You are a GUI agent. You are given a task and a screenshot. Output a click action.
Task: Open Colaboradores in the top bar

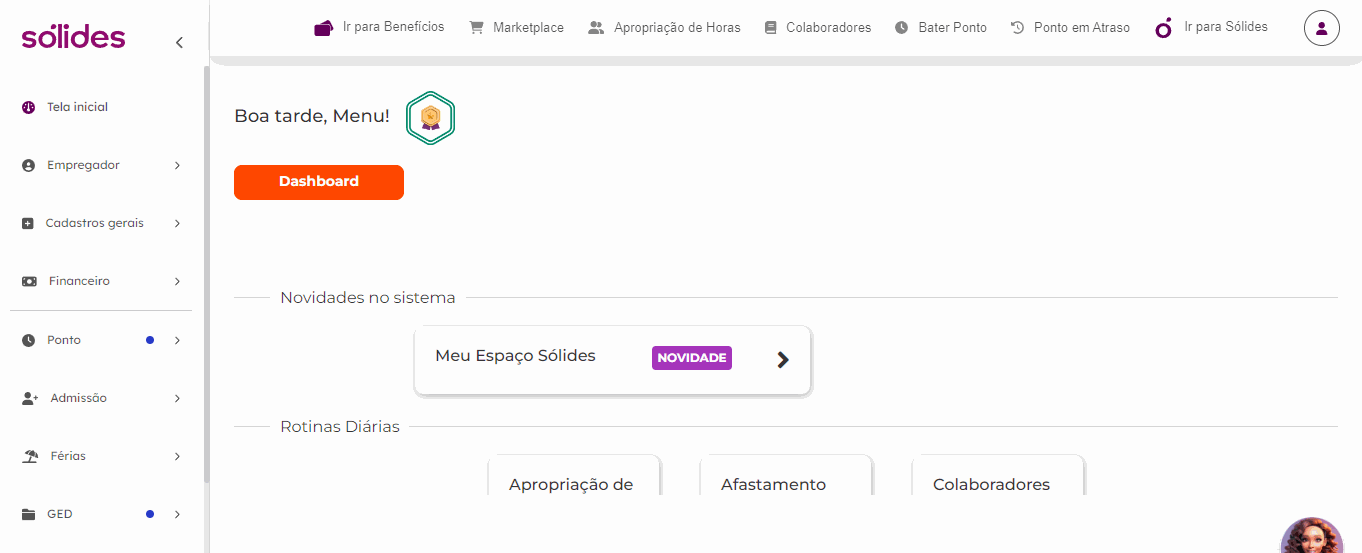828,28
